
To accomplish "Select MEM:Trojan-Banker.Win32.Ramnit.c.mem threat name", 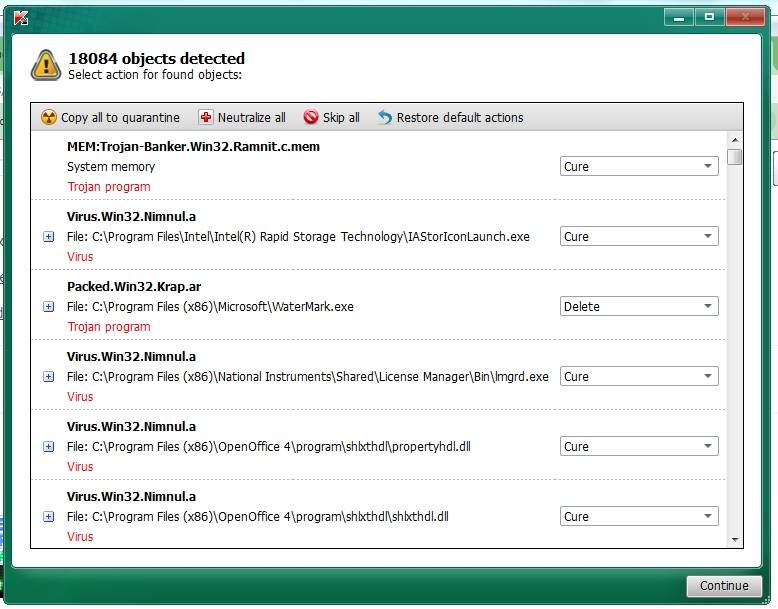I will pos(194,147).
